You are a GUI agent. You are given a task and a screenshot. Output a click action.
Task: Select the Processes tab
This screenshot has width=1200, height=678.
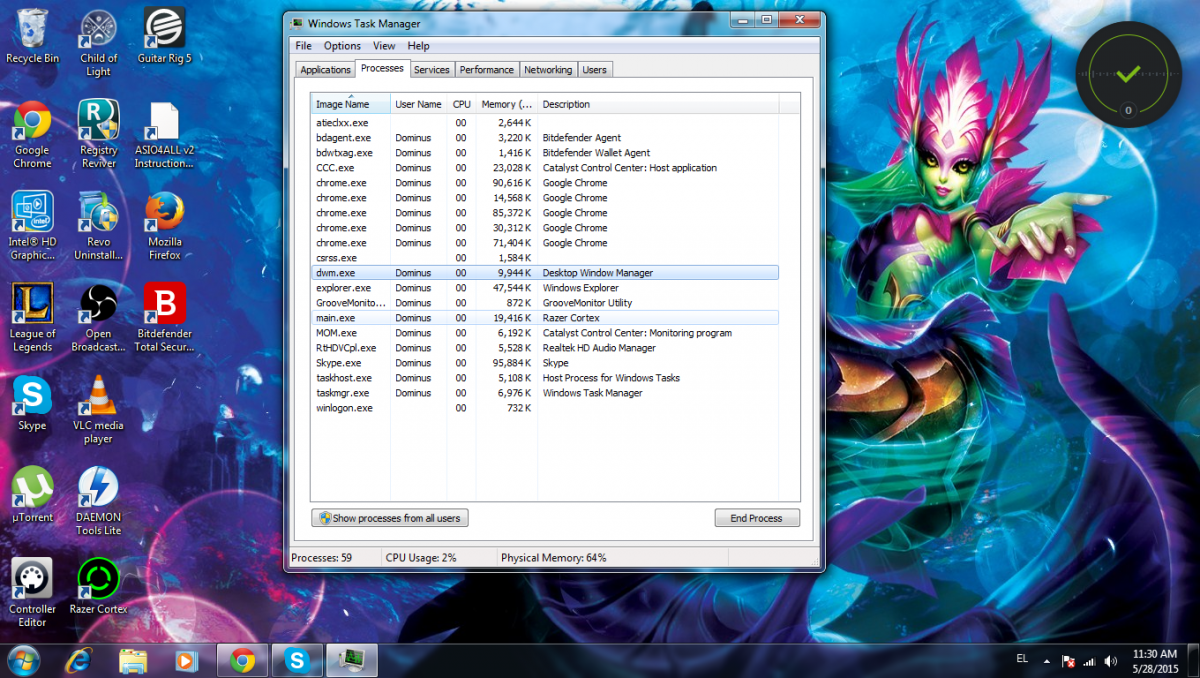click(382, 68)
